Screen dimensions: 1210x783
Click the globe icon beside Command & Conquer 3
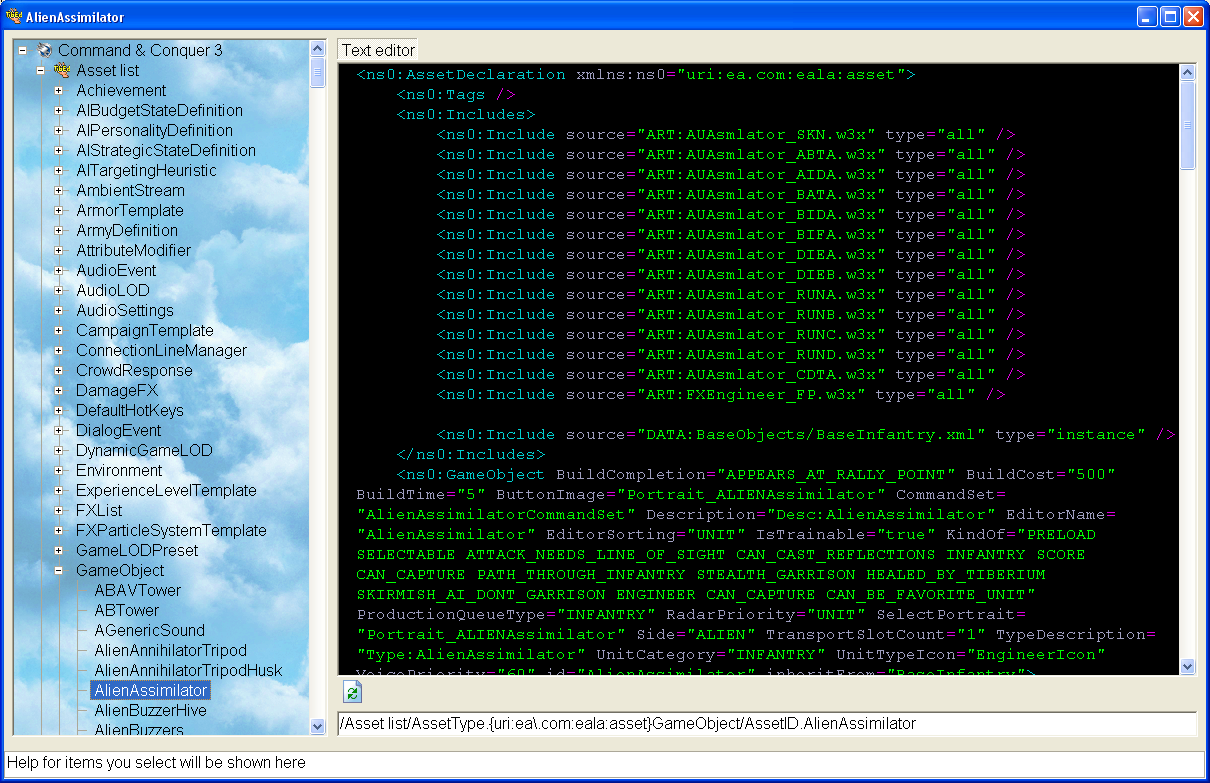click(44, 49)
